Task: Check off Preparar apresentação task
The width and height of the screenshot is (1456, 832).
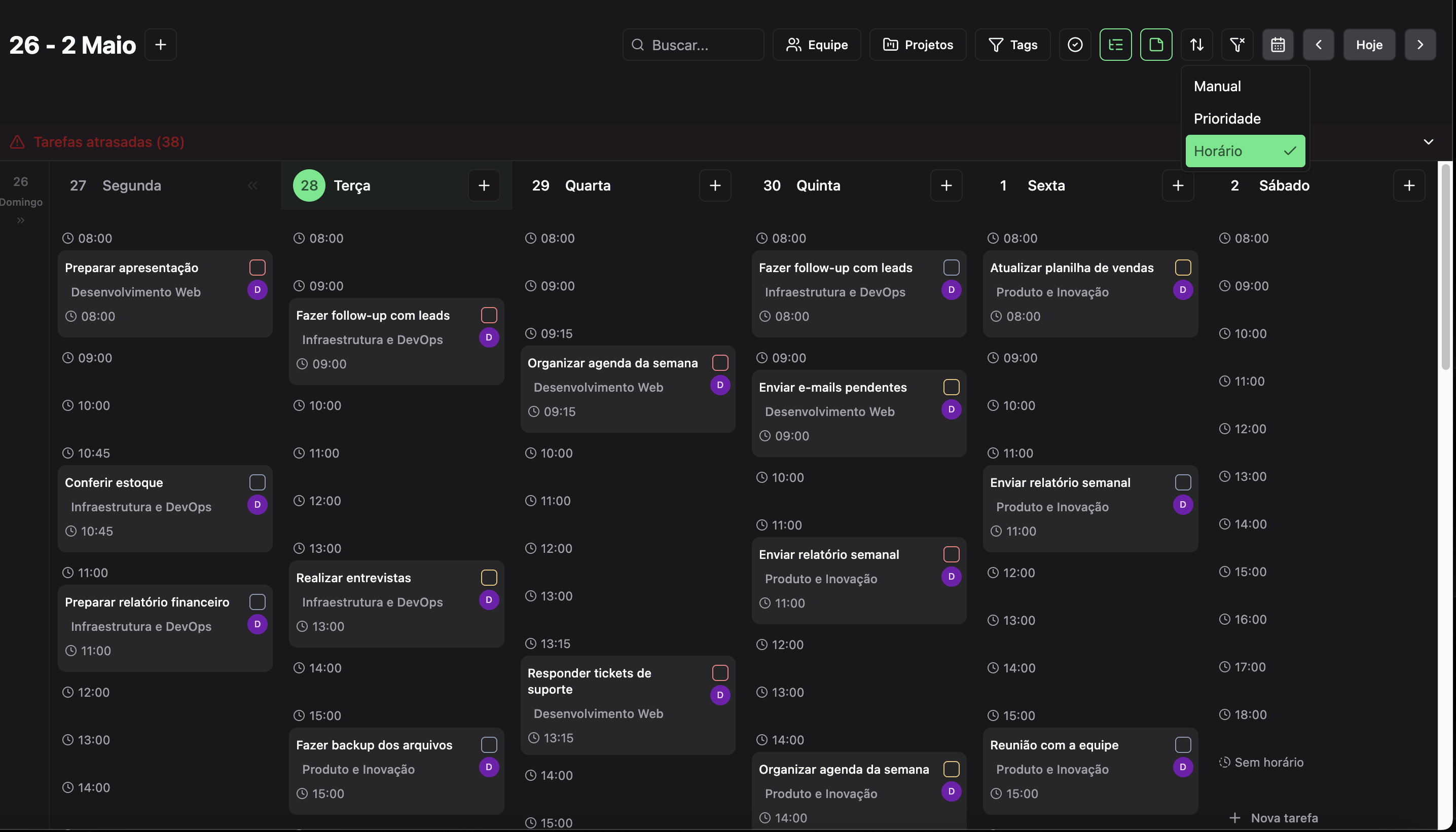Action: [257, 268]
